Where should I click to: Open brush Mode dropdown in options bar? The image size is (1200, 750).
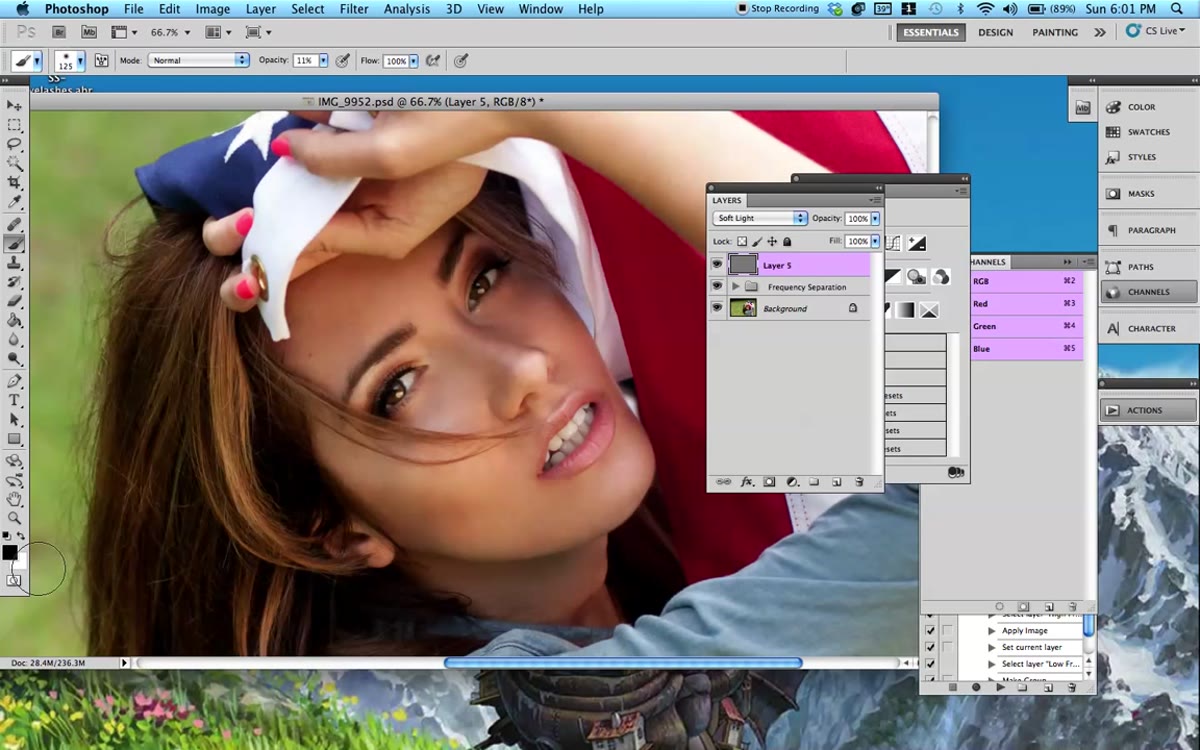[x=198, y=60]
